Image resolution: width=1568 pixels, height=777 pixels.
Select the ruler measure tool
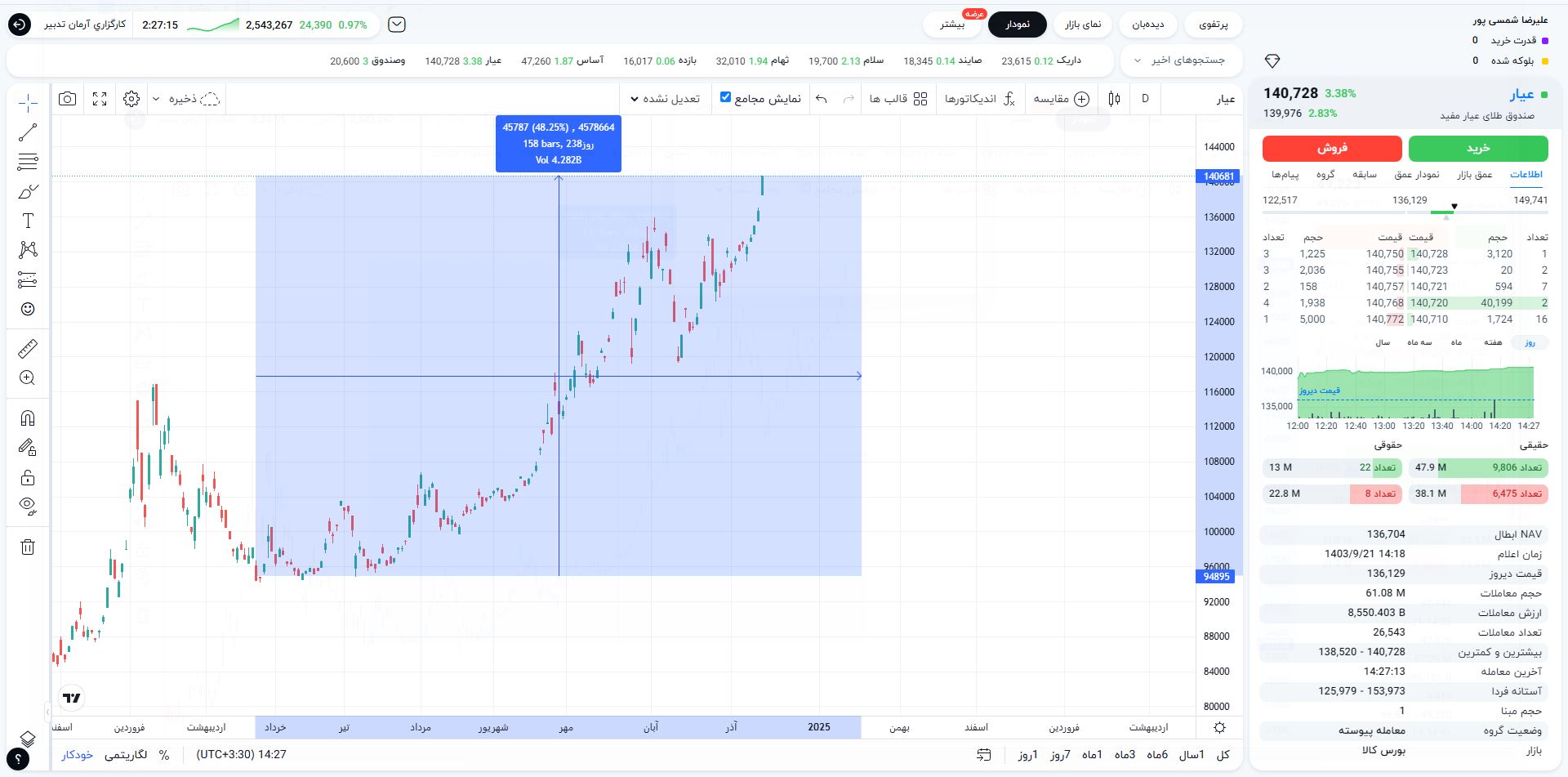pos(28,349)
